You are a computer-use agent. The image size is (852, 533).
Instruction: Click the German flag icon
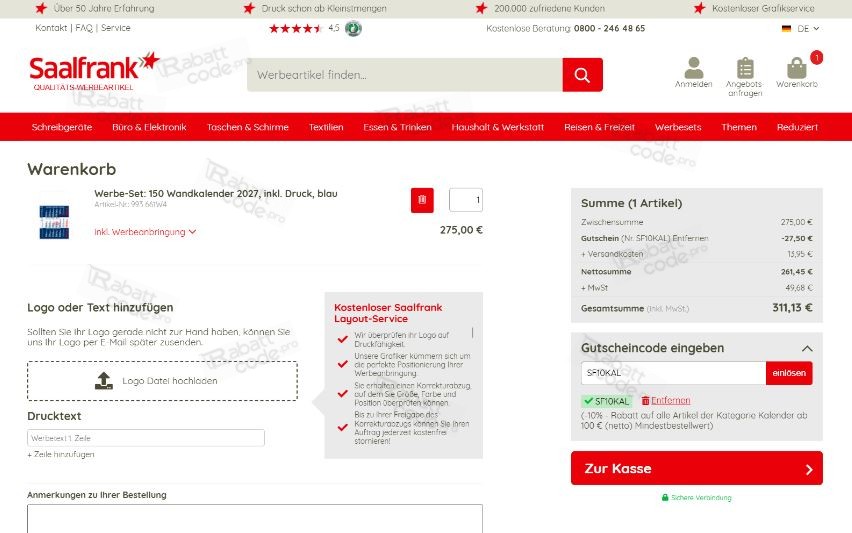786,29
